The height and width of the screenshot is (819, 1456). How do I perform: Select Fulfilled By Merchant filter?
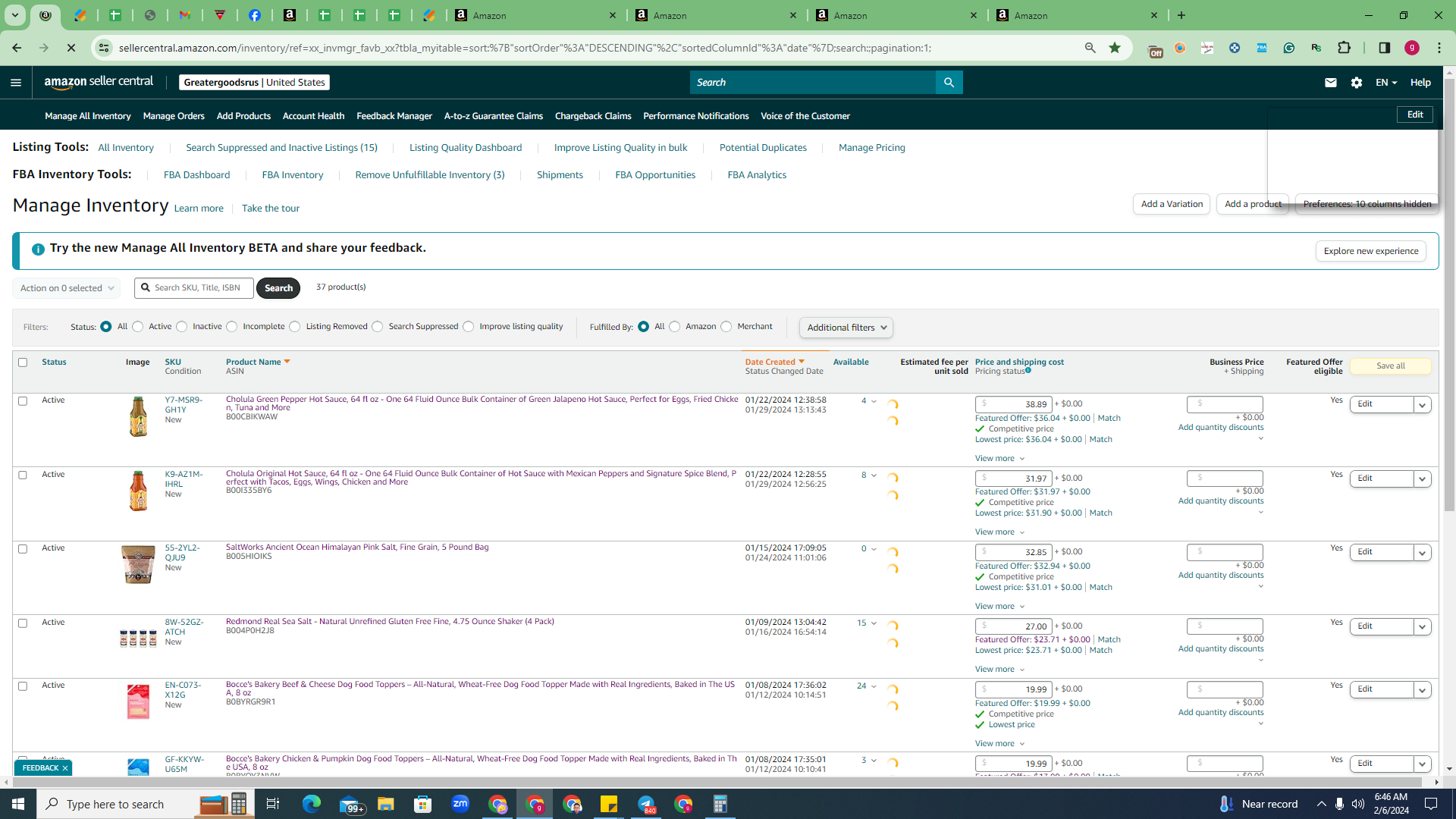[x=726, y=327]
